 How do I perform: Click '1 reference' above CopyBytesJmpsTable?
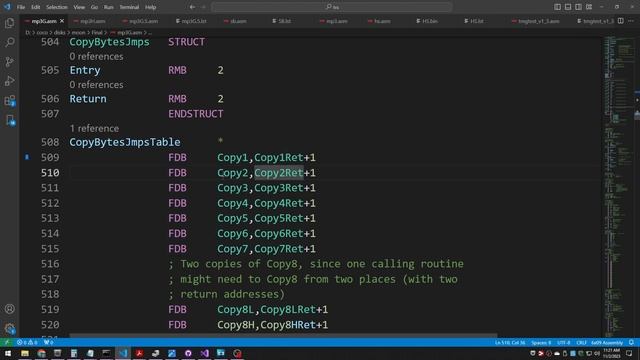click(x=94, y=128)
